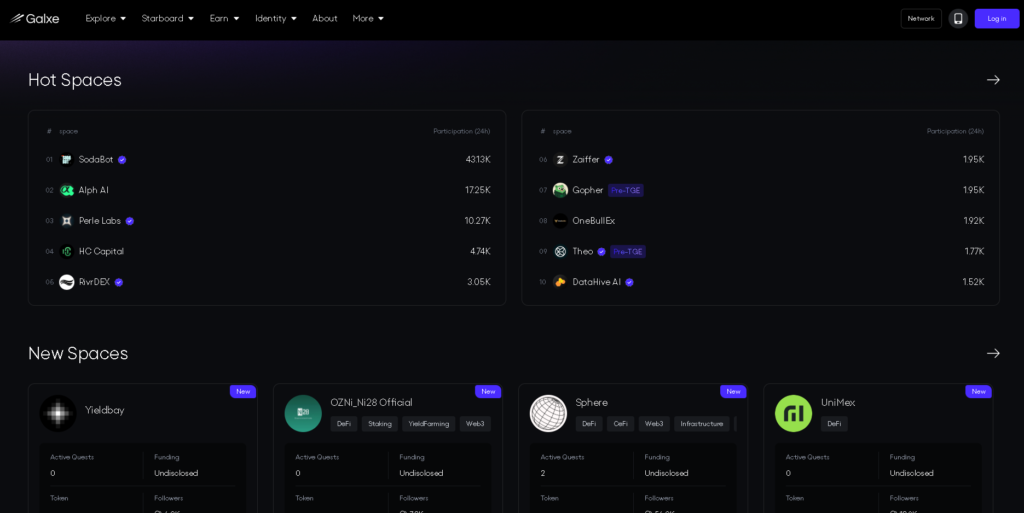Click Gopher's Pre-TGE badge
This screenshot has width=1024, height=513.
[x=626, y=190]
